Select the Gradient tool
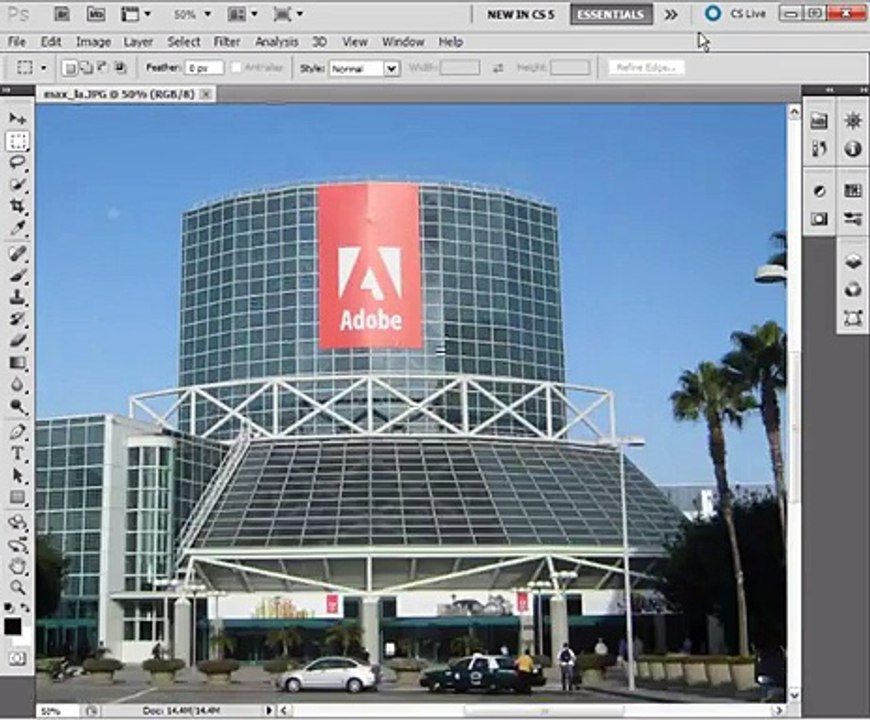Screen dimensions: 870x720 point(17,363)
